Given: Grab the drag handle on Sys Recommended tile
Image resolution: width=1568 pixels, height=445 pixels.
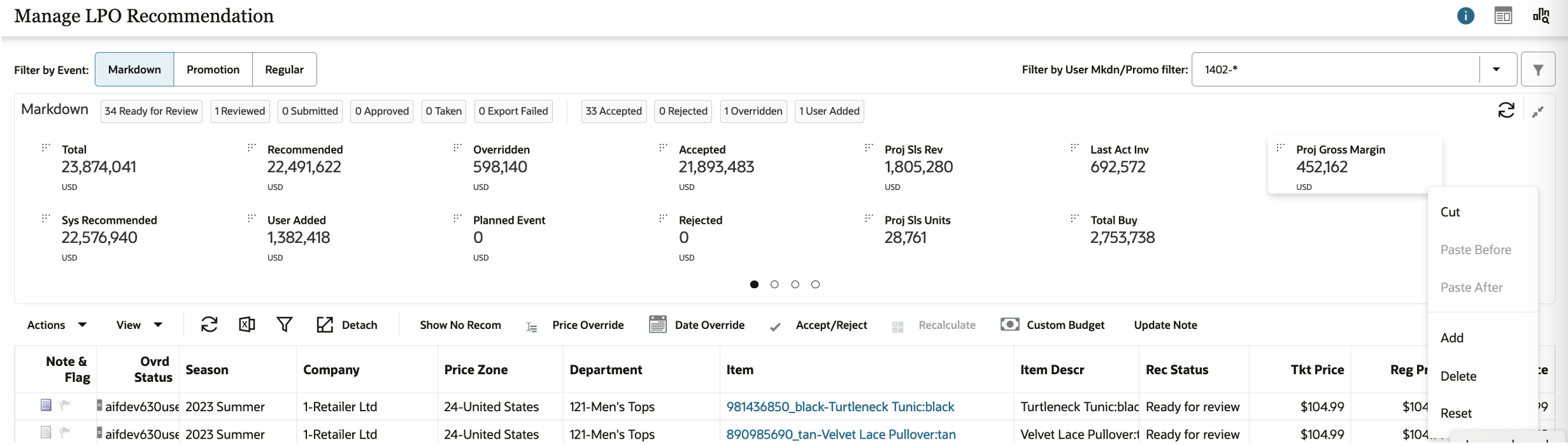Looking at the screenshot, I should (46, 218).
